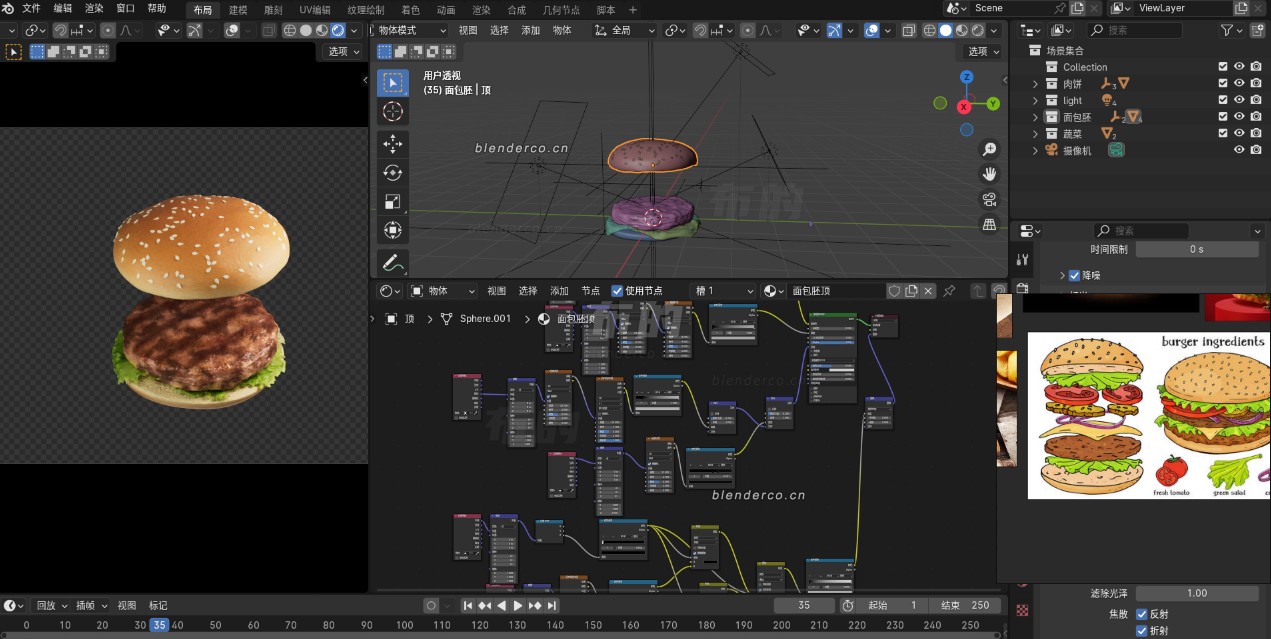
Task: Toggle the 反射 checkbox under 焦散
Action: pos(1142,614)
